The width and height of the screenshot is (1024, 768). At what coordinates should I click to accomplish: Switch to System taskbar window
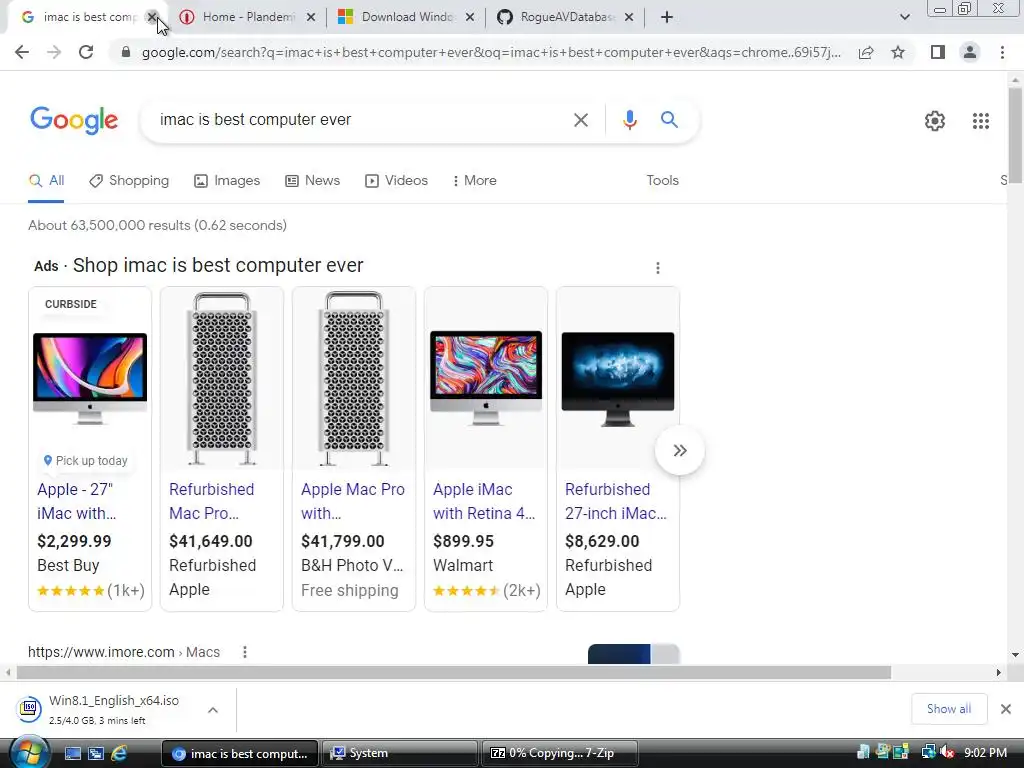[400, 753]
